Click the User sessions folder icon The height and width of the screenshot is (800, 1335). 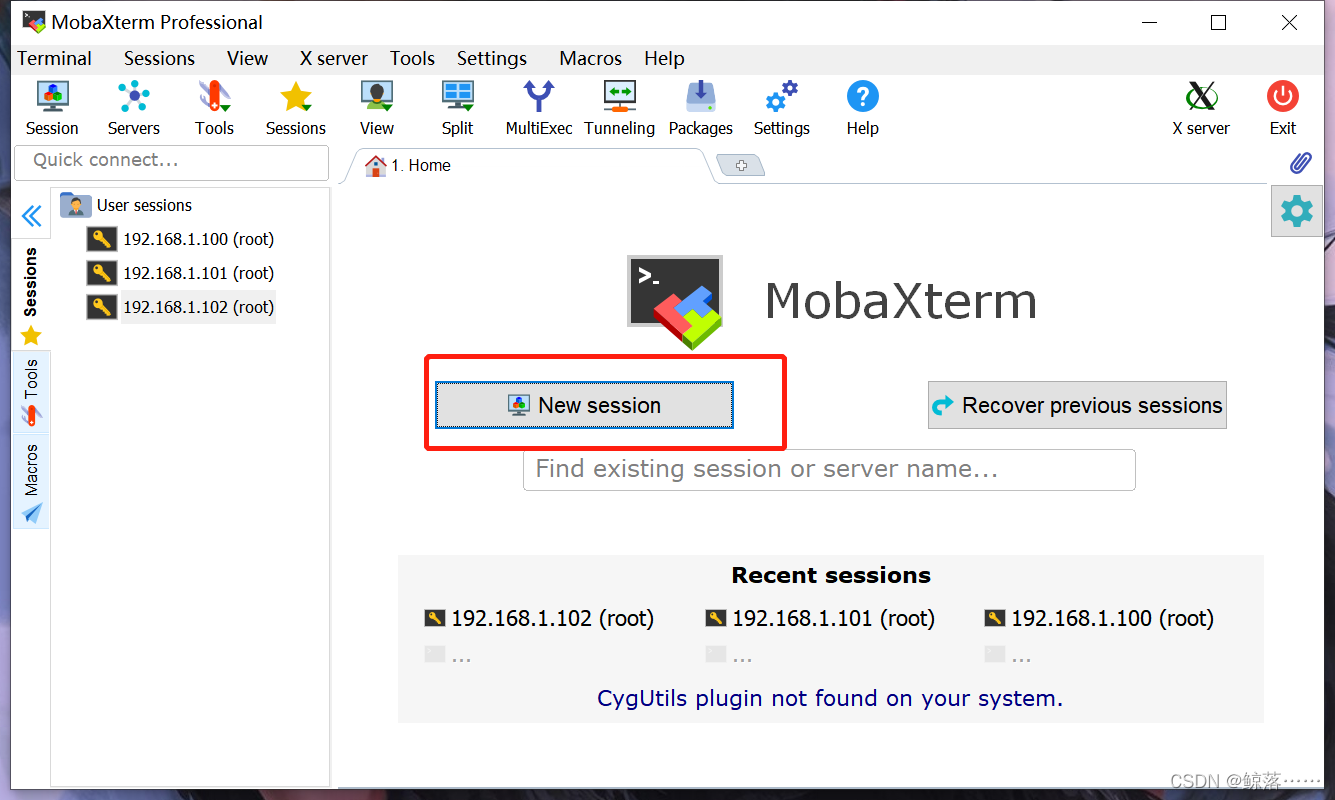pyautogui.click(x=76, y=205)
